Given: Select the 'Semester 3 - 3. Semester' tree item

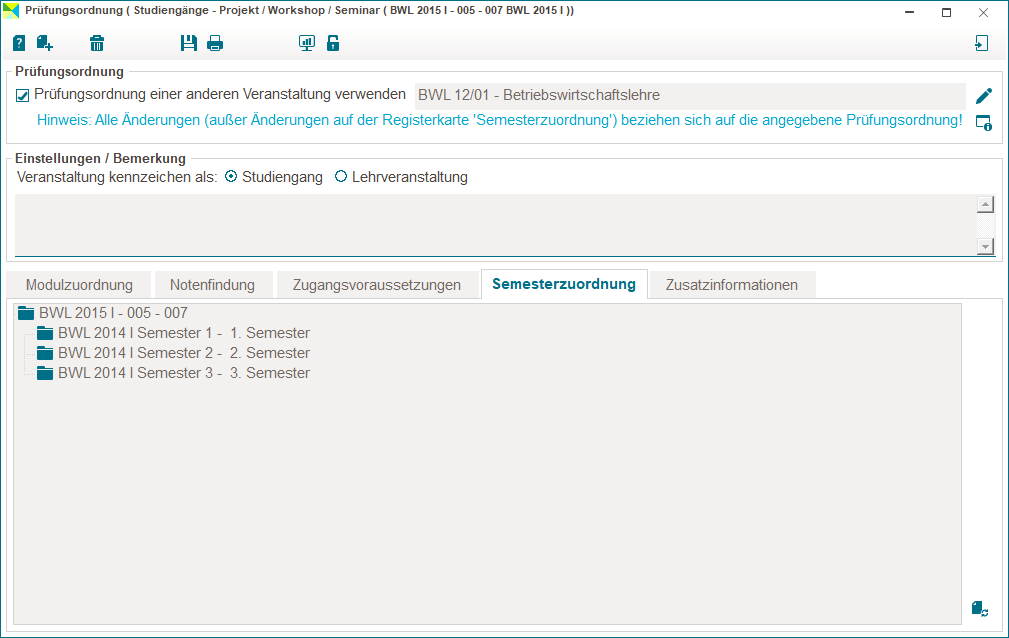Looking at the screenshot, I should (x=183, y=373).
